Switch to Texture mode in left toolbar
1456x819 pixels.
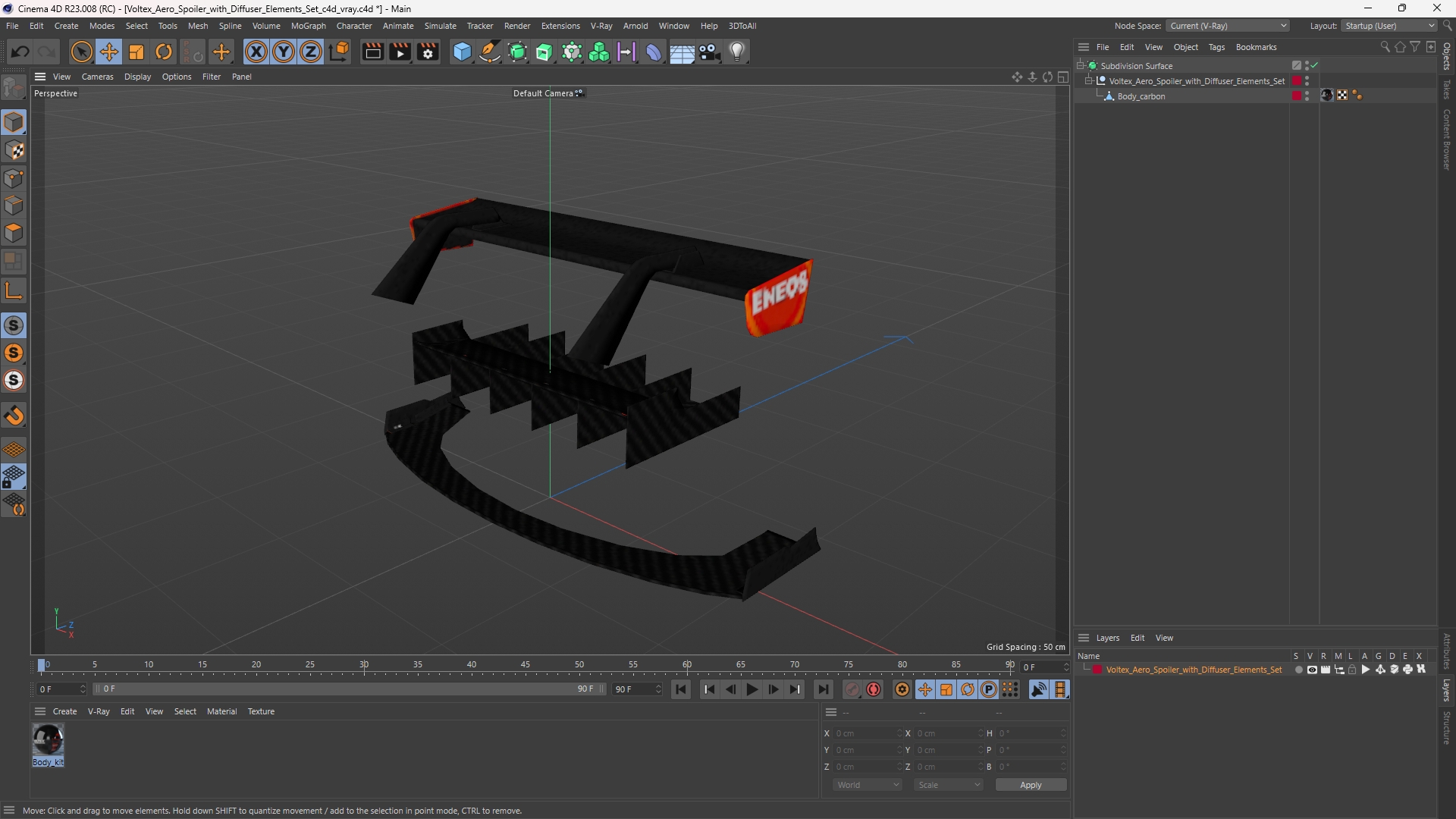tap(14, 150)
